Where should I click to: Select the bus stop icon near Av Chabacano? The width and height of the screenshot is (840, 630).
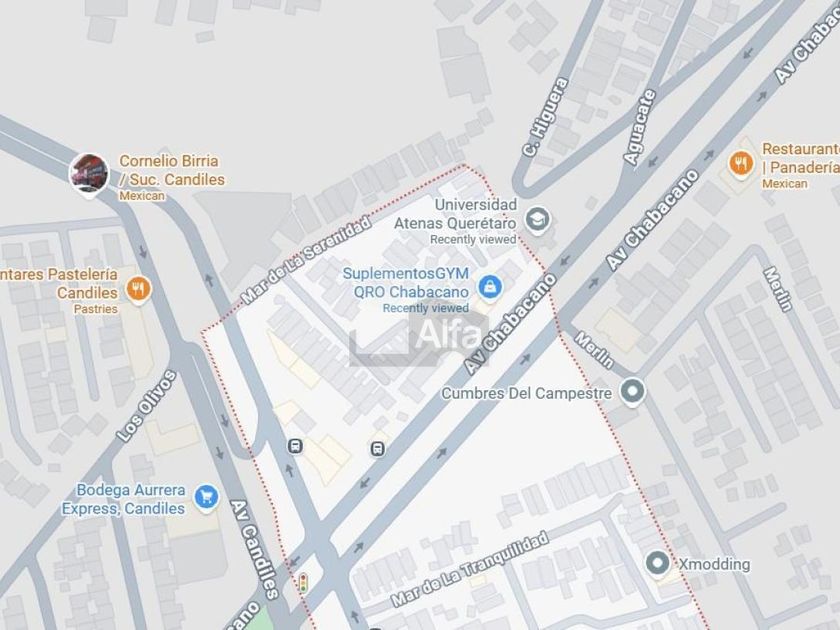click(378, 449)
